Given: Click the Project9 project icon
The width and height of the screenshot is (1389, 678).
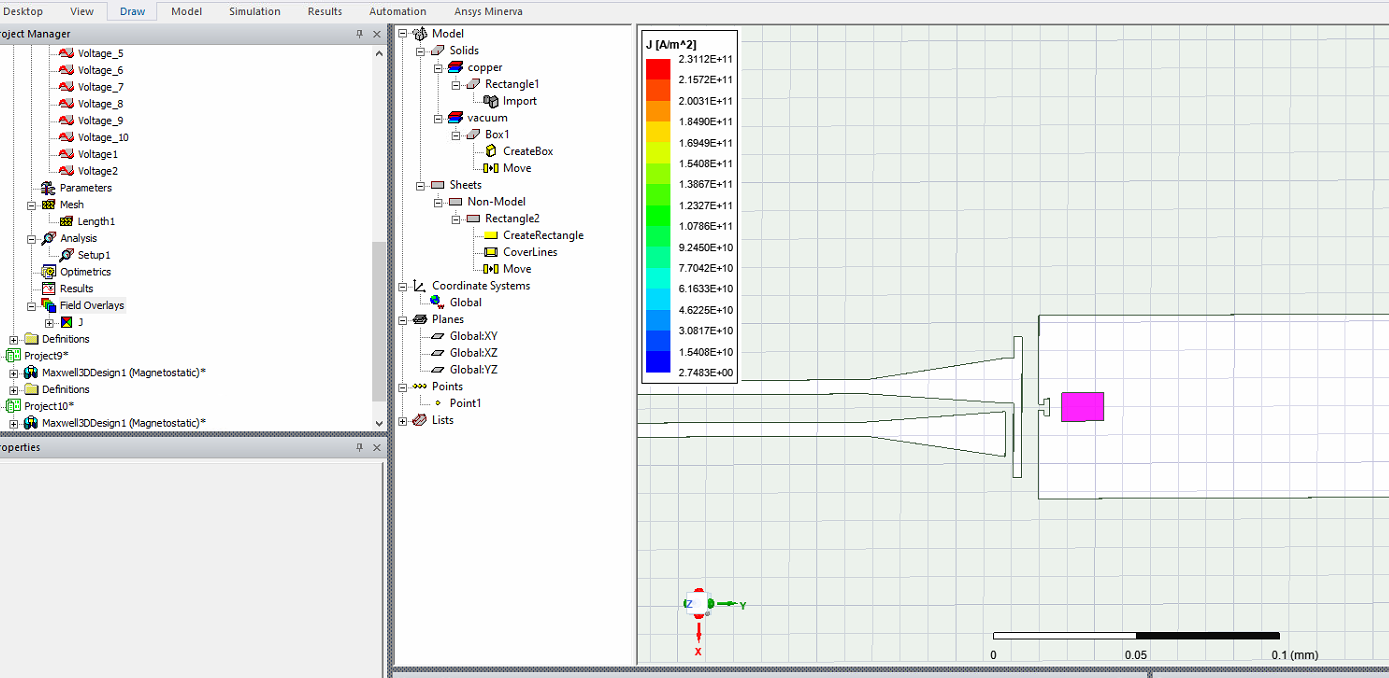Looking at the screenshot, I should (13, 356).
